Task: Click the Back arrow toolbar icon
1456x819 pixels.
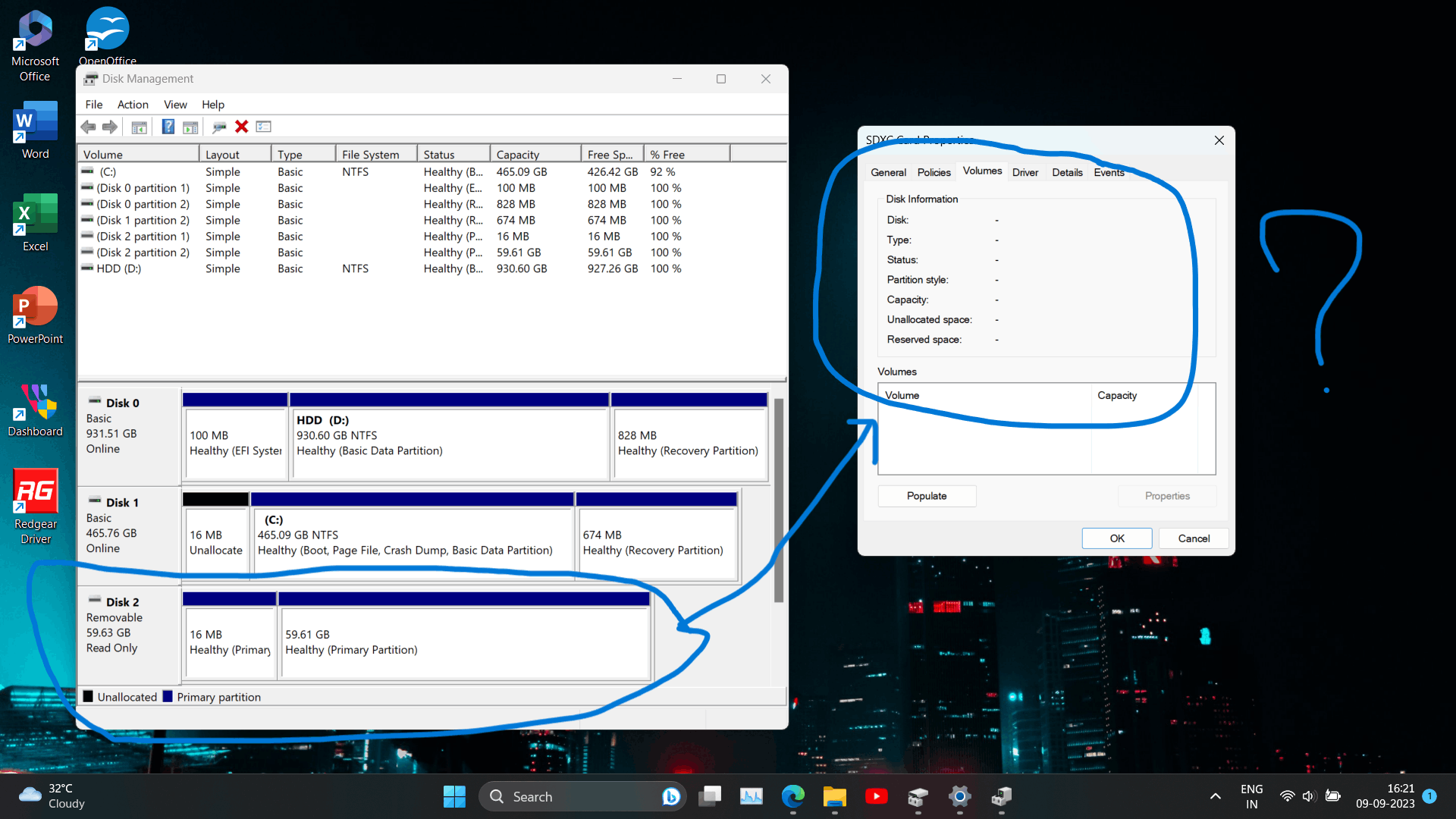Action: click(x=89, y=127)
